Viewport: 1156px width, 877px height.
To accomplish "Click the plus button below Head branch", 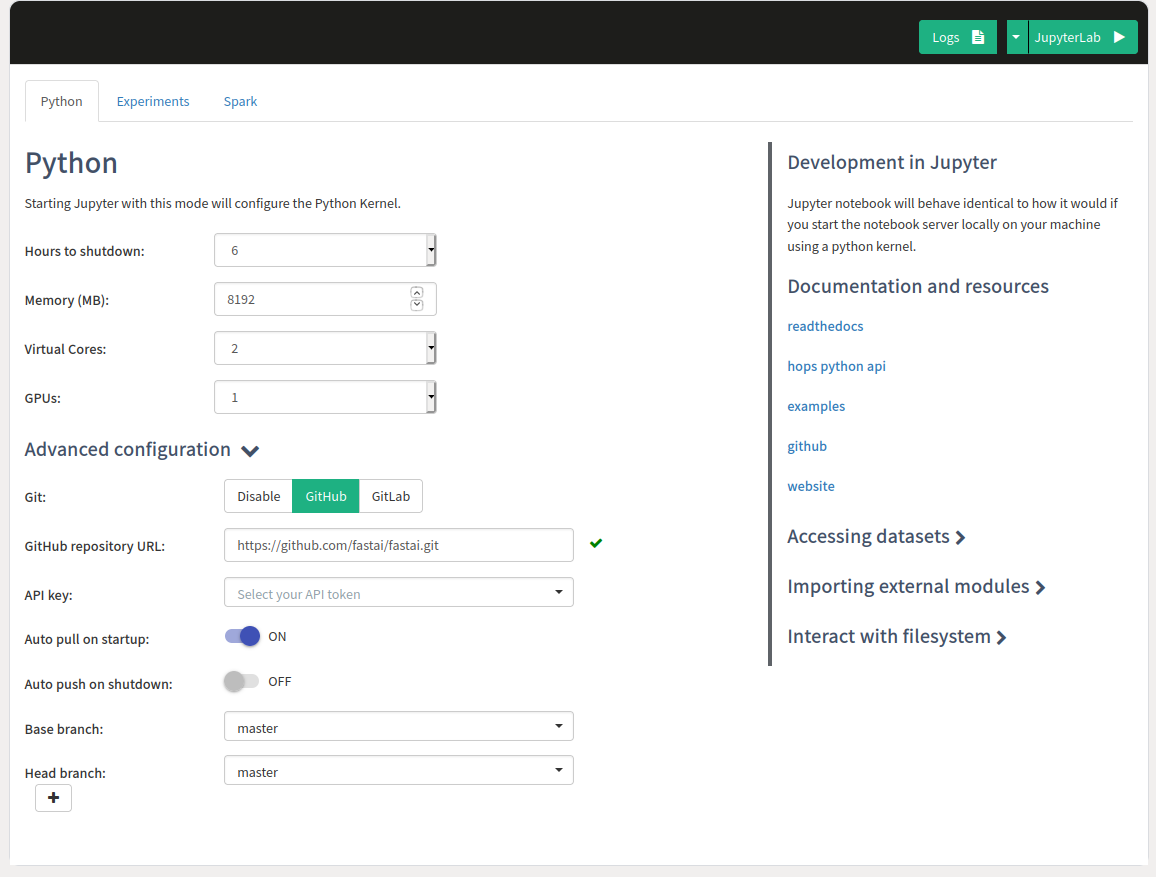I will tap(53, 798).
